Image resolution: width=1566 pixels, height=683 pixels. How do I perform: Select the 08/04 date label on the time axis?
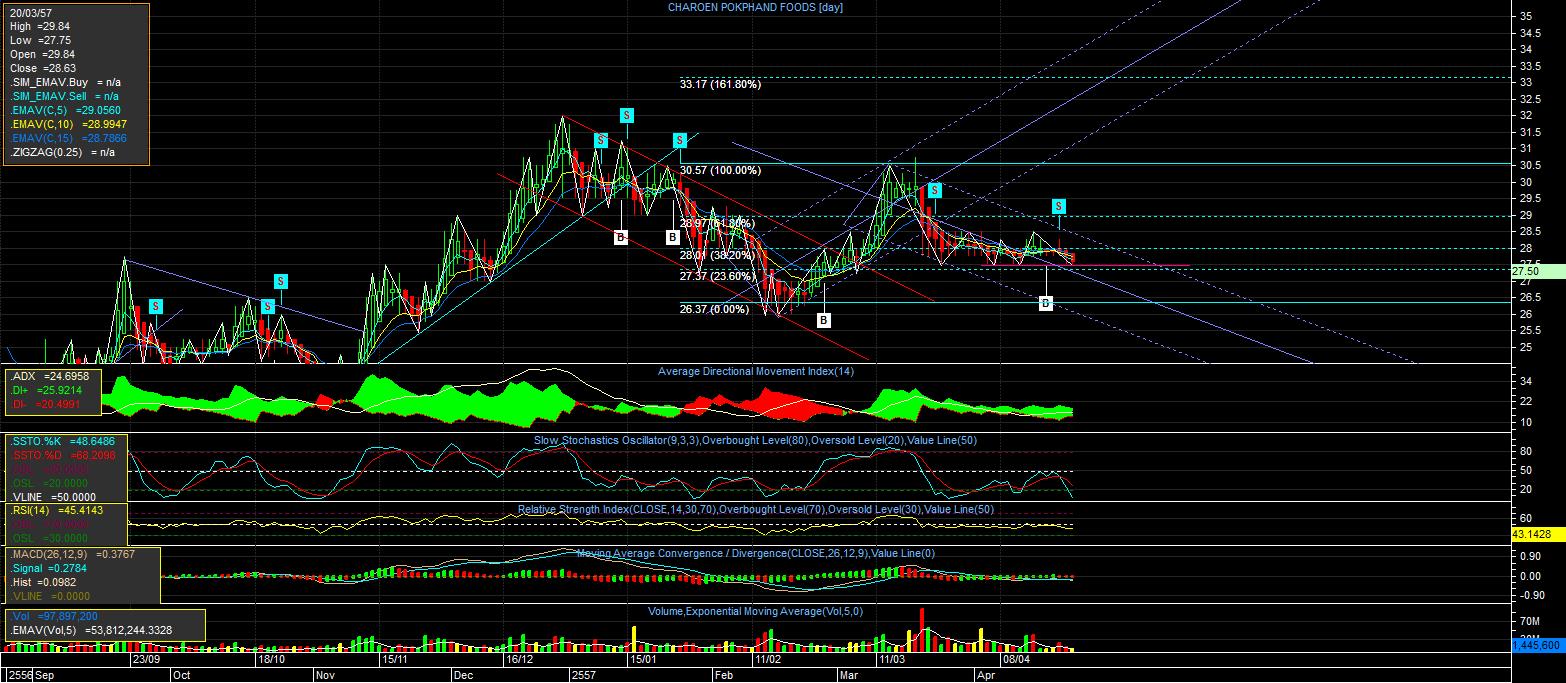[x=1016, y=660]
